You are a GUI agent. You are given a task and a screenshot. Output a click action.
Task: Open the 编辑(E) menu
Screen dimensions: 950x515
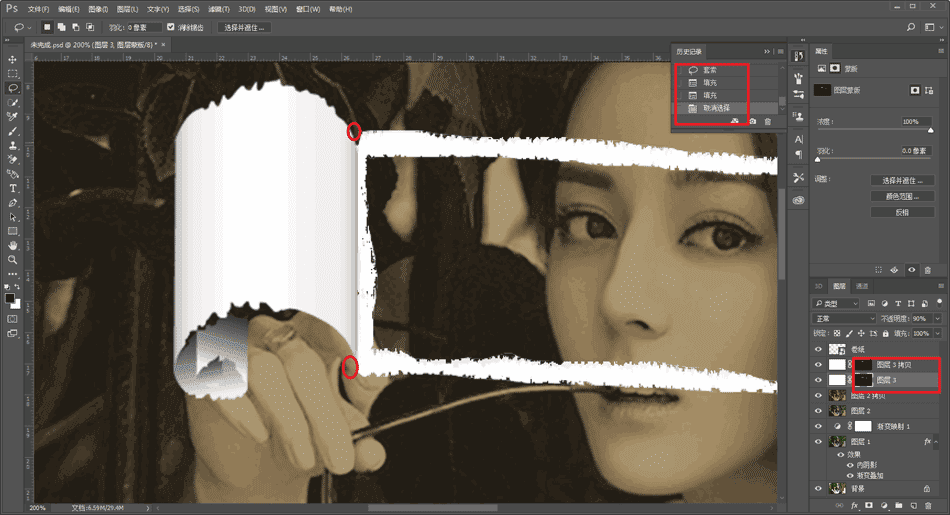click(x=68, y=9)
